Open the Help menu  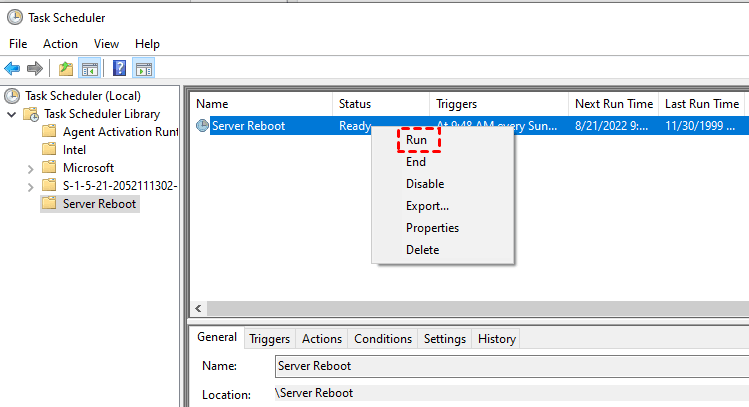[147, 44]
